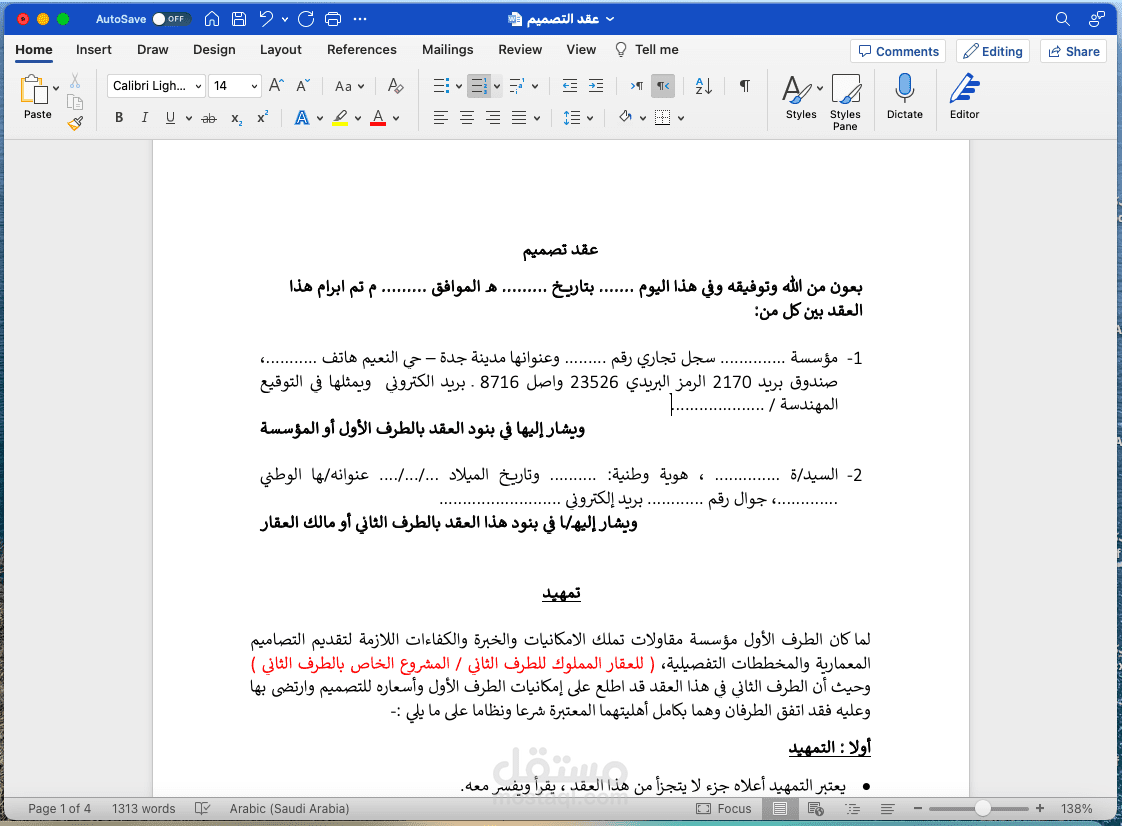1122x826 pixels.
Task: Apply the red font color
Action: 378,117
